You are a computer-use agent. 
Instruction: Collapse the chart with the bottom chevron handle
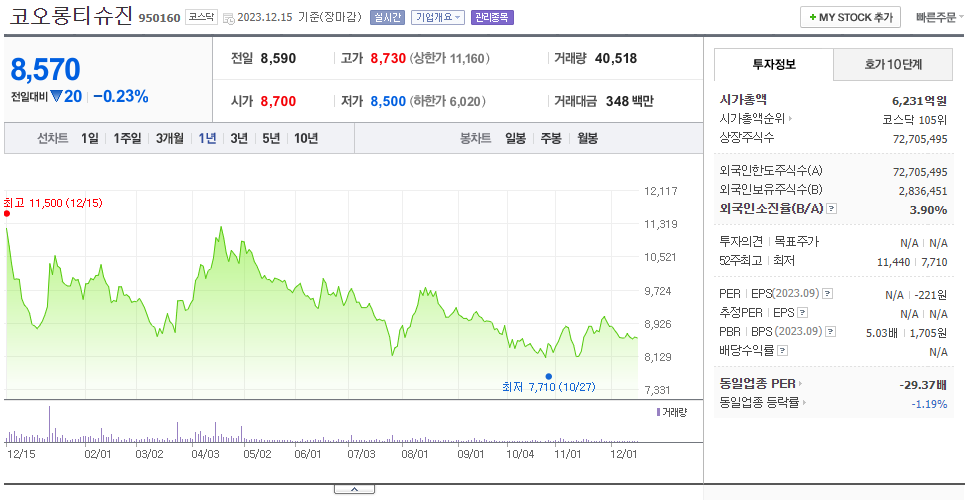(x=354, y=490)
